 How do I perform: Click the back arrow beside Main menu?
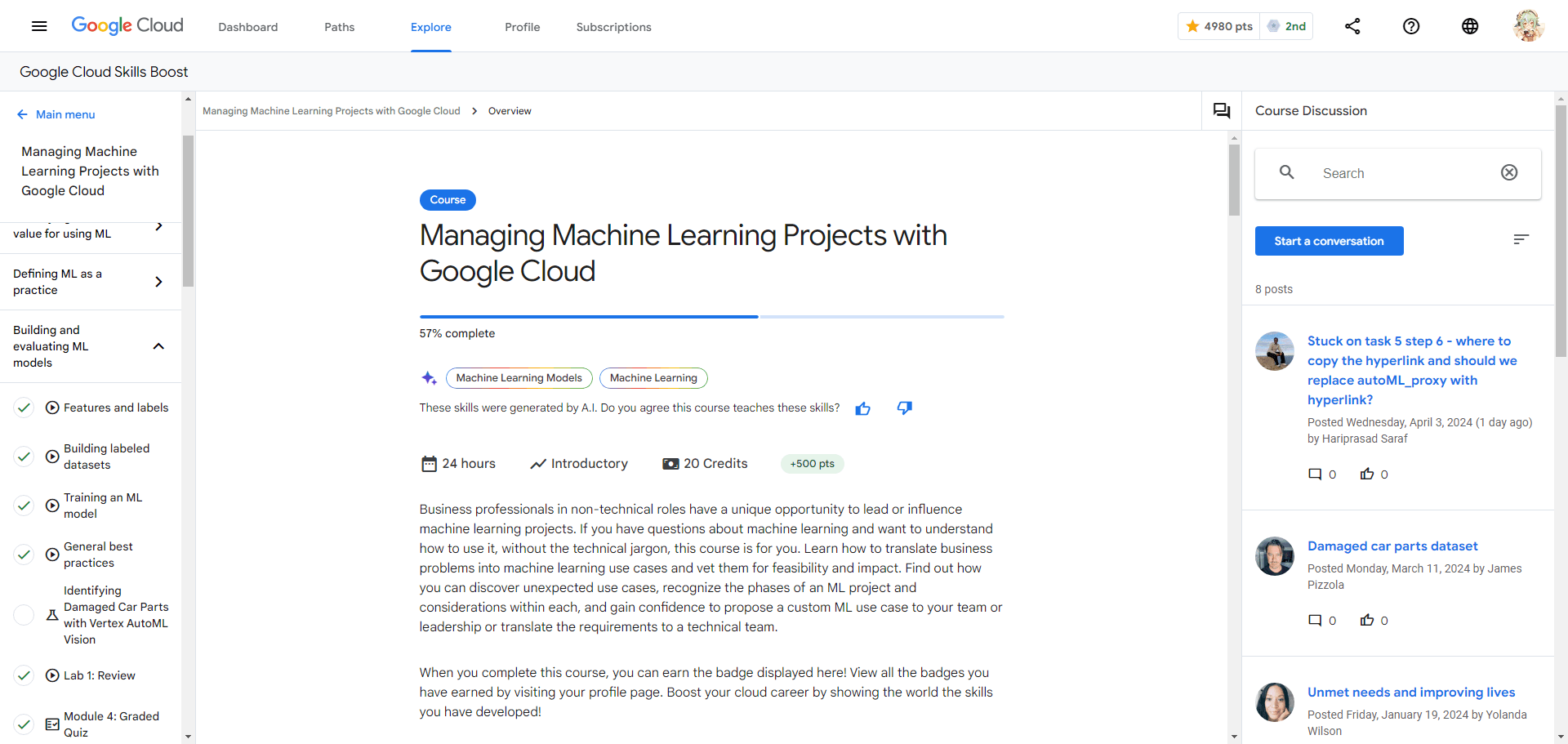click(22, 114)
